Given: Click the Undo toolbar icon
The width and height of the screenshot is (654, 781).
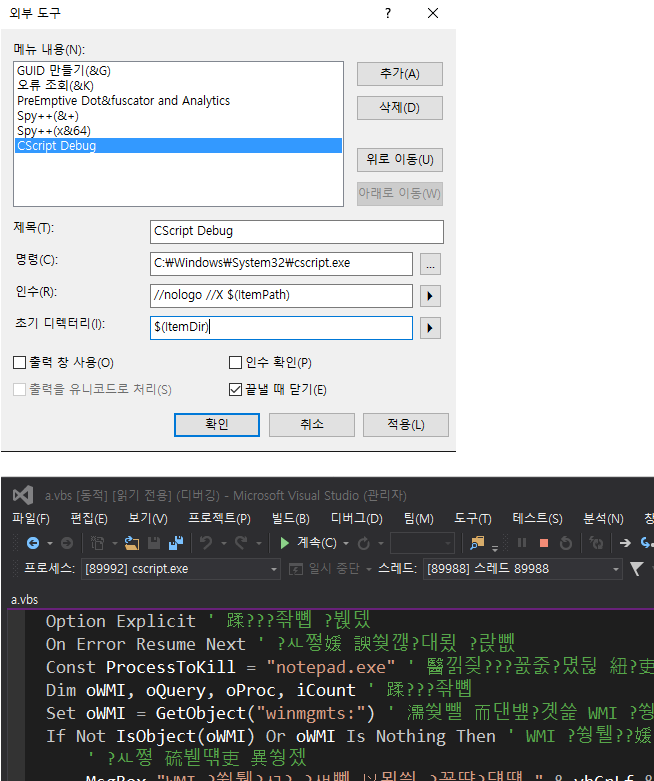Looking at the screenshot, I should [206, 543].
